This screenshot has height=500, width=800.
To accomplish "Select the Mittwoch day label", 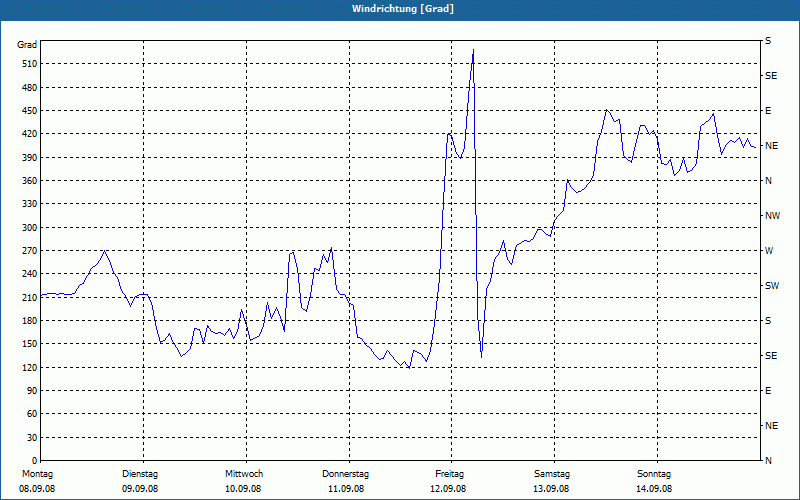I will (244, 474).
